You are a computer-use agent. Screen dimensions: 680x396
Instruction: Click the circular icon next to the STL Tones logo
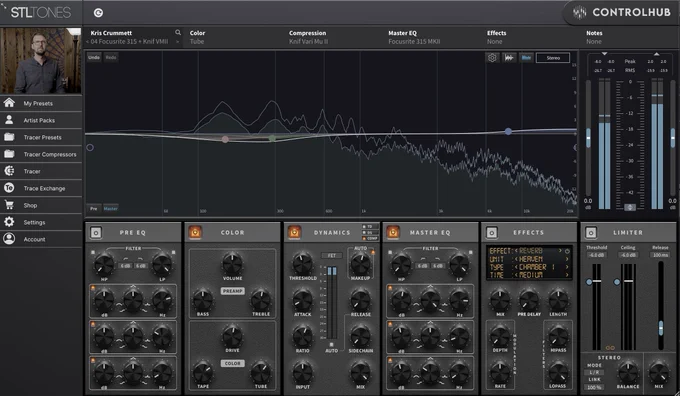click(x=98, y=13)
